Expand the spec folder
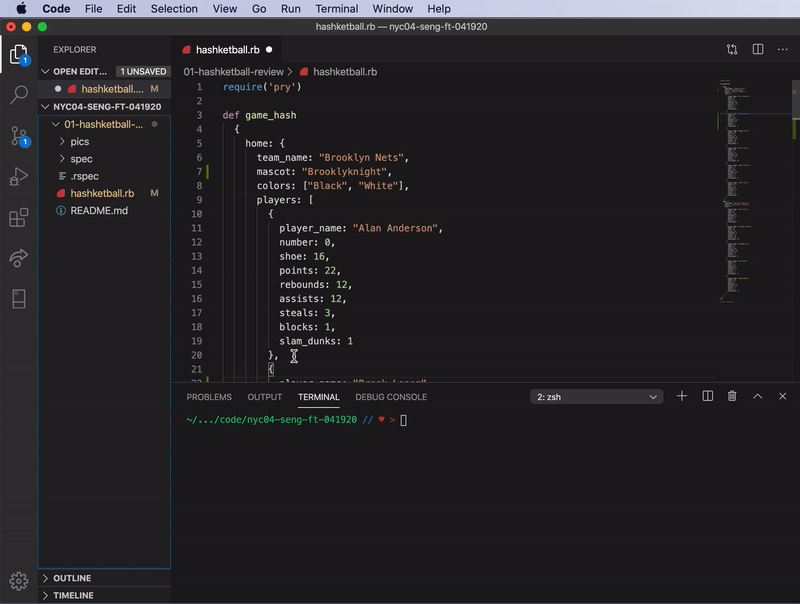The image size is (800, 604). (x=62, y=159)
